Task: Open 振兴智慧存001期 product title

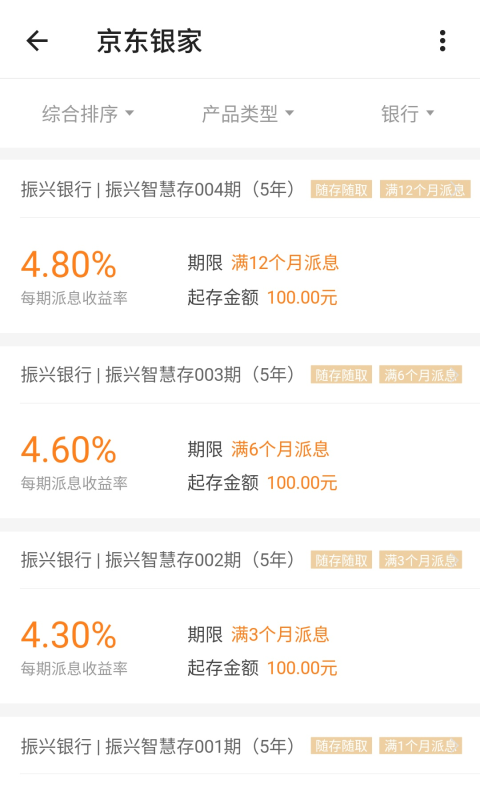Action: [158, 746]
